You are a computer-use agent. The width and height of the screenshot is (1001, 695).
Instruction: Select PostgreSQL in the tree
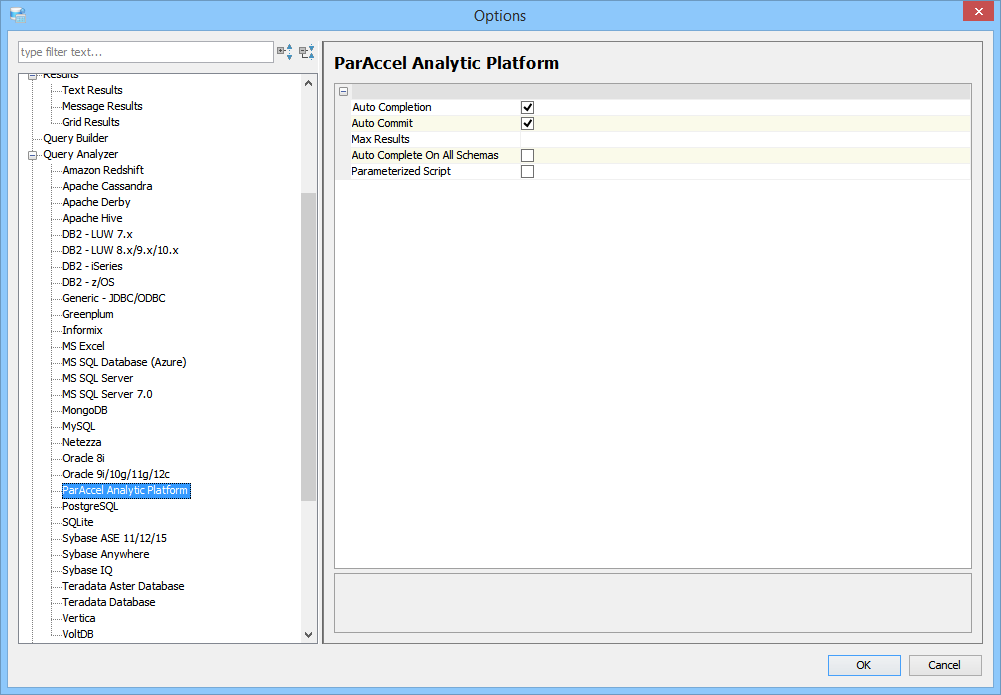[90, 506]
